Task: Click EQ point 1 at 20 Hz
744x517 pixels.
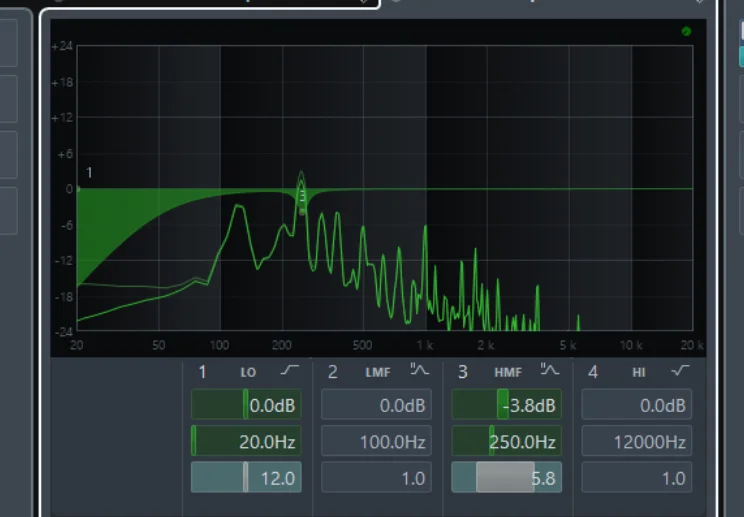Action: pos(78,189)
